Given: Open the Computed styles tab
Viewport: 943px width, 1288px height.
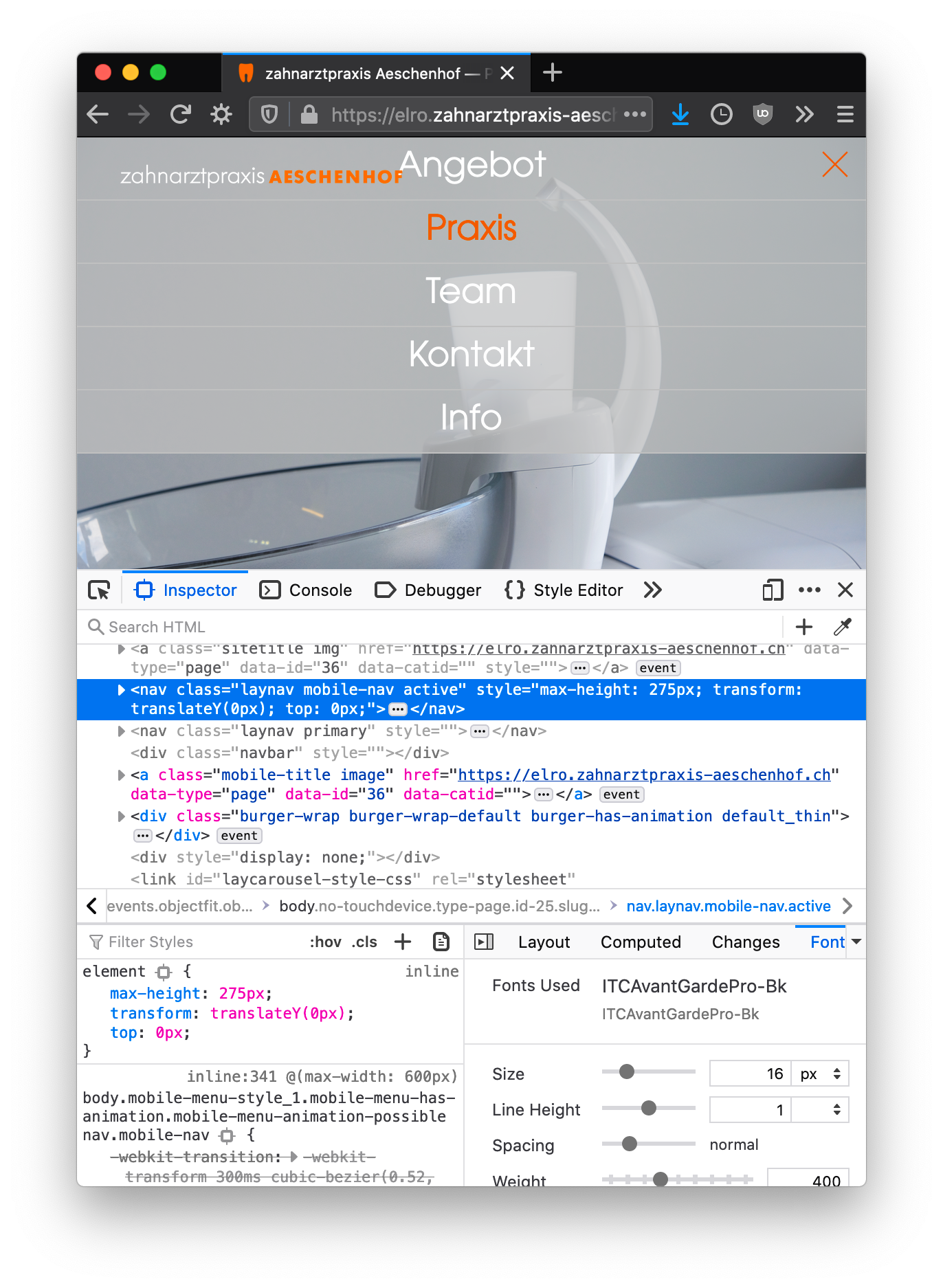Looking at the screenshot, I should [641, 942].
